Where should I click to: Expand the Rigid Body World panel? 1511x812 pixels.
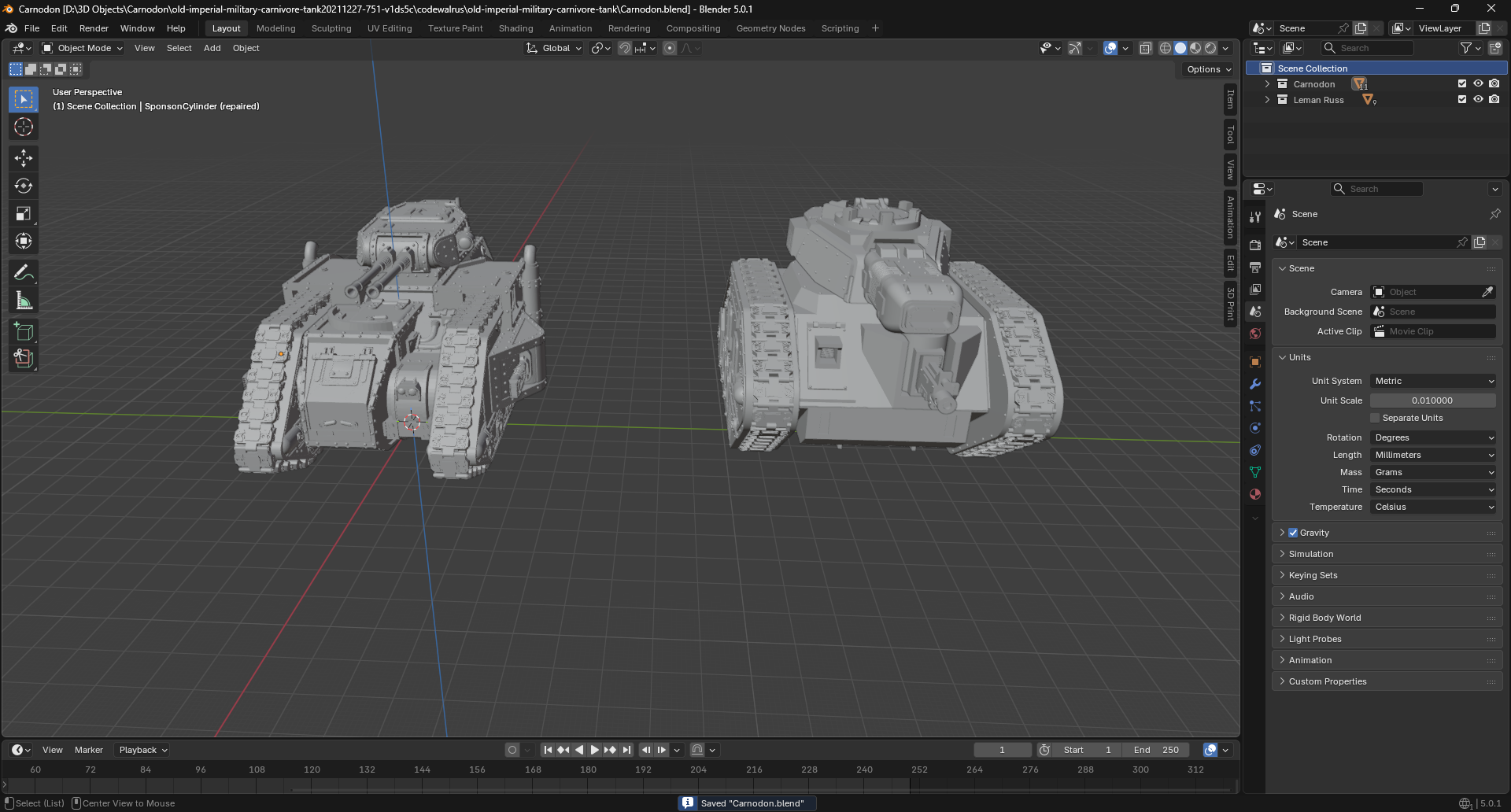[x=1324, y=618]
